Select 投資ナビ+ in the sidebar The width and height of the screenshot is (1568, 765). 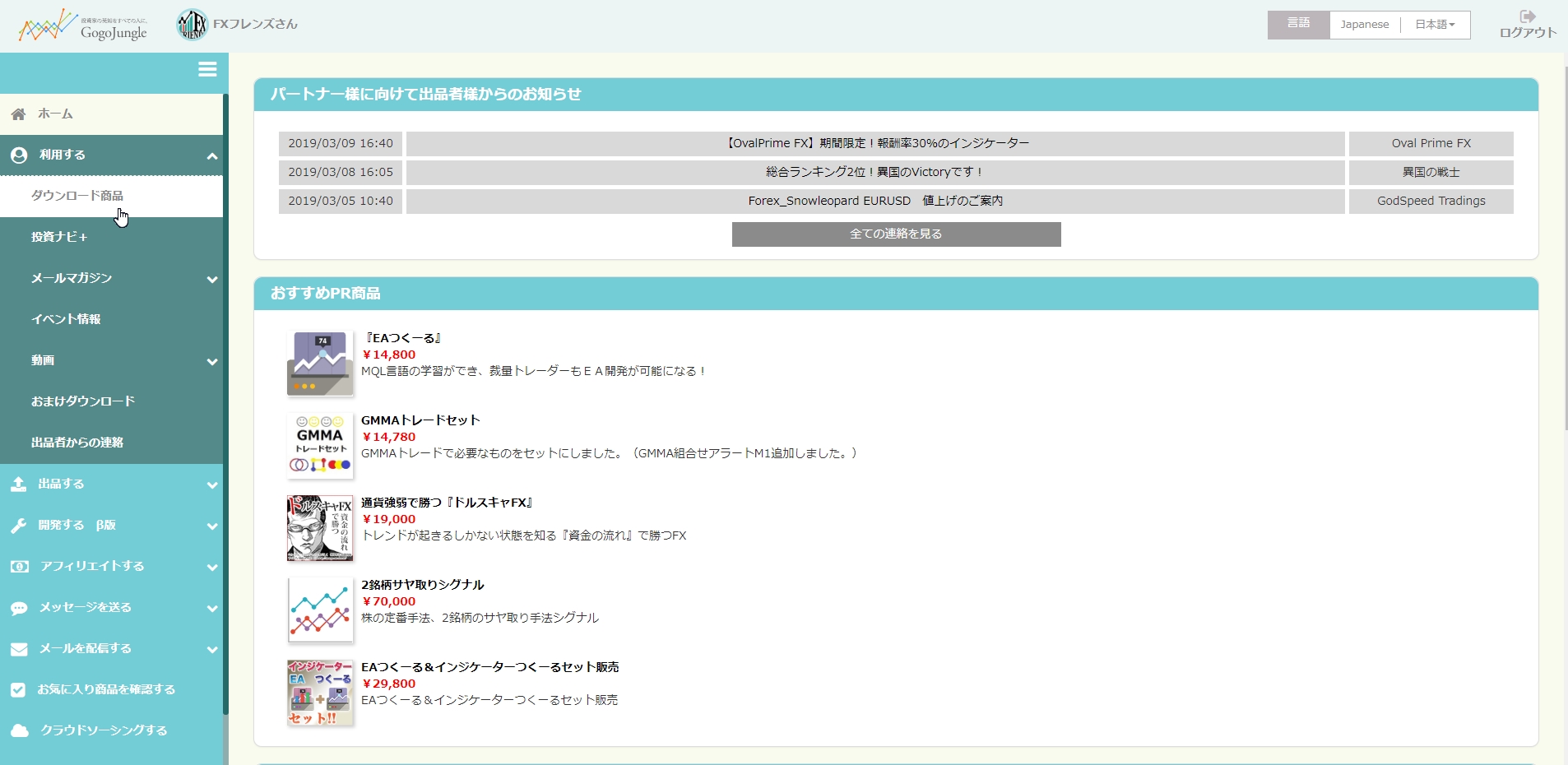click(59, 237)
